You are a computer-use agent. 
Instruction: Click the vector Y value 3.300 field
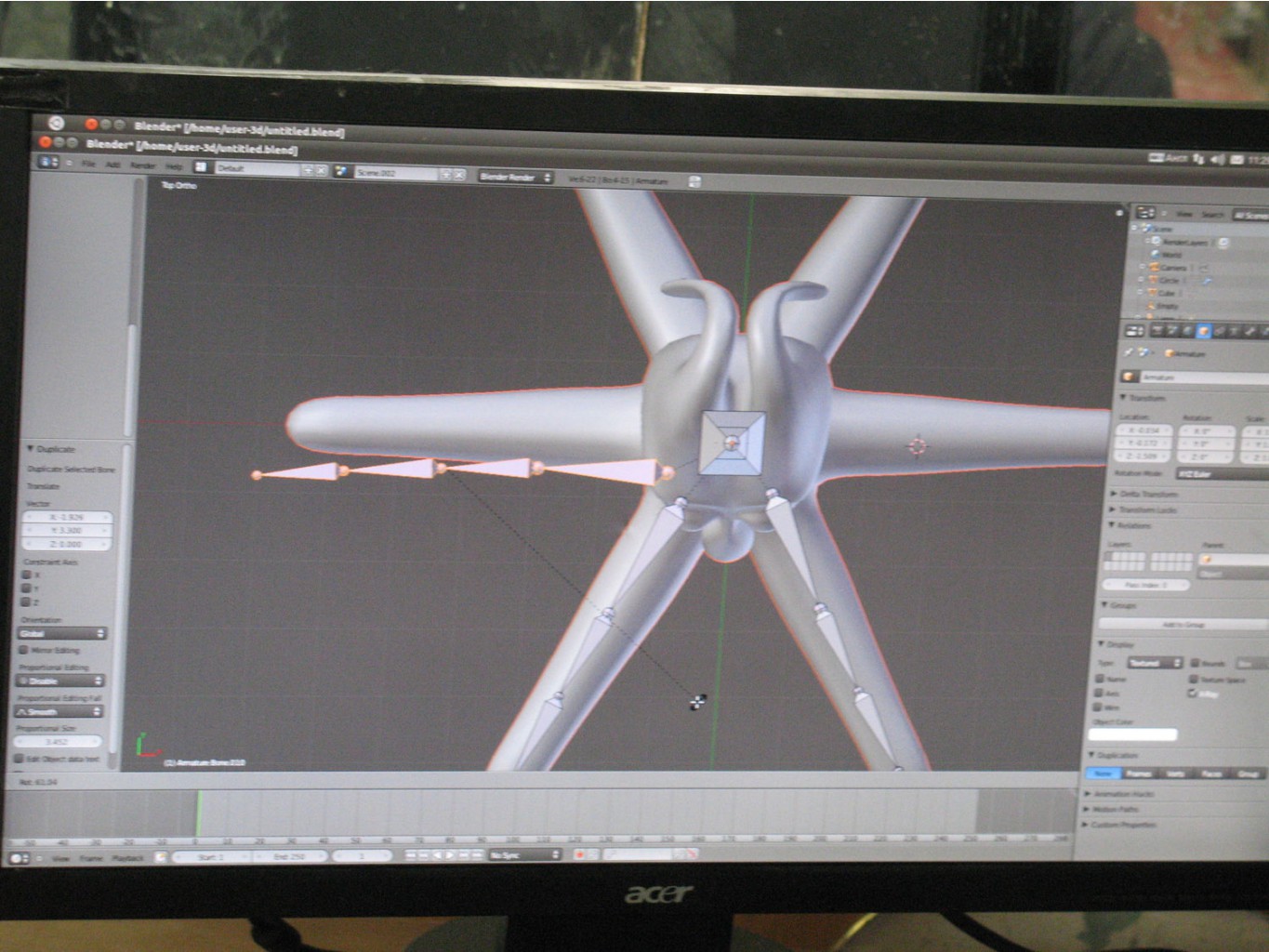pyautogui.click(x=66, y=530)
